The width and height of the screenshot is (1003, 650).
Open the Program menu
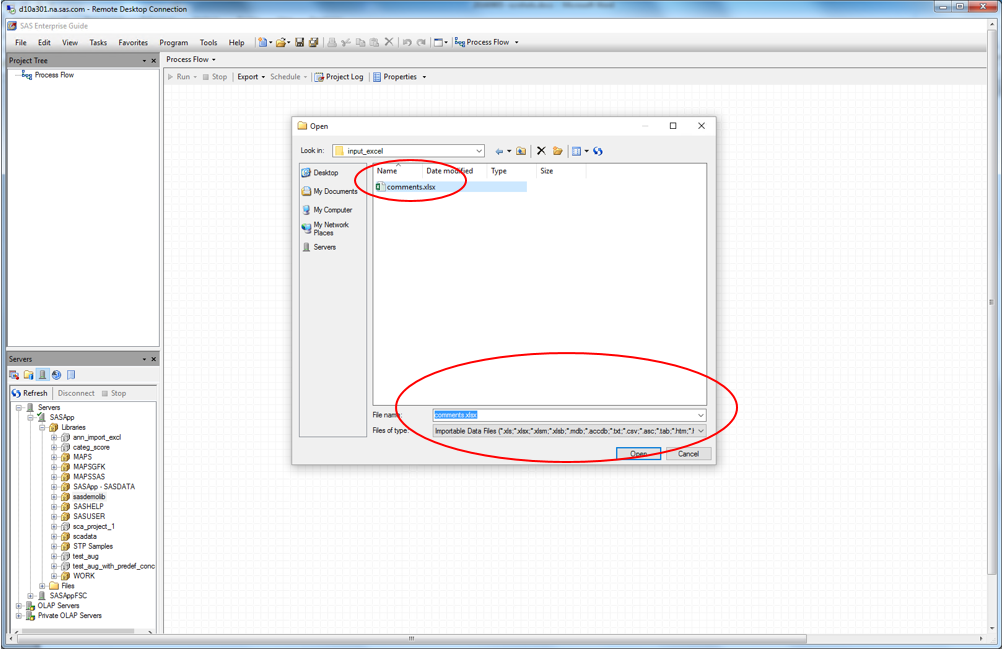pos(173,43)
